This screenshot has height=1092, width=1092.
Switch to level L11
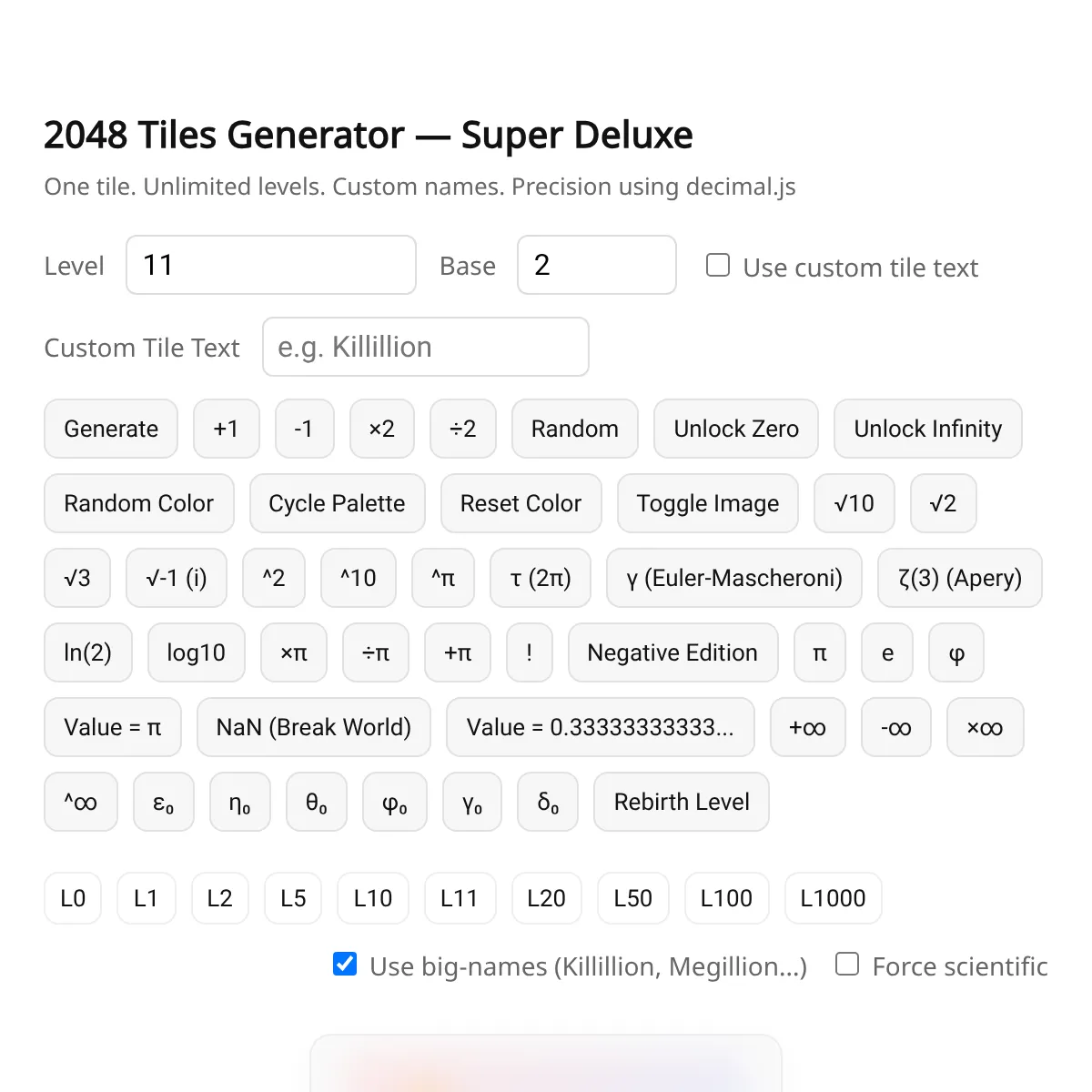460,898
